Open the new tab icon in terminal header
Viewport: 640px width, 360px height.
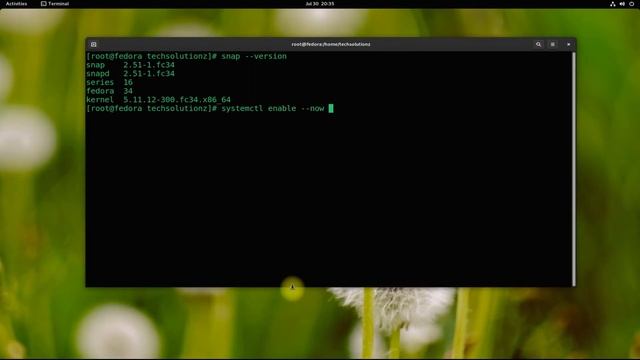[93, 44]
